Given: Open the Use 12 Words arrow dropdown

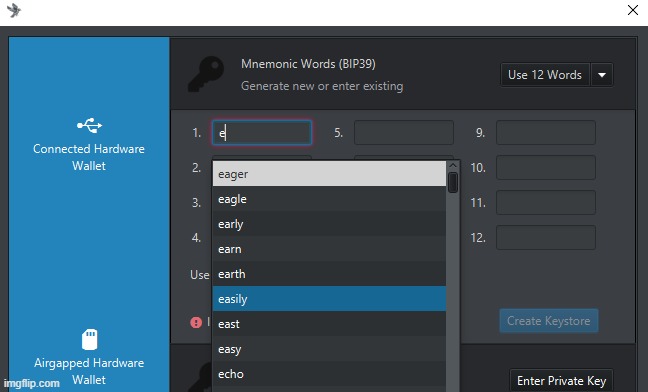Looking at the screenshot, I should [x=602, y=75].
